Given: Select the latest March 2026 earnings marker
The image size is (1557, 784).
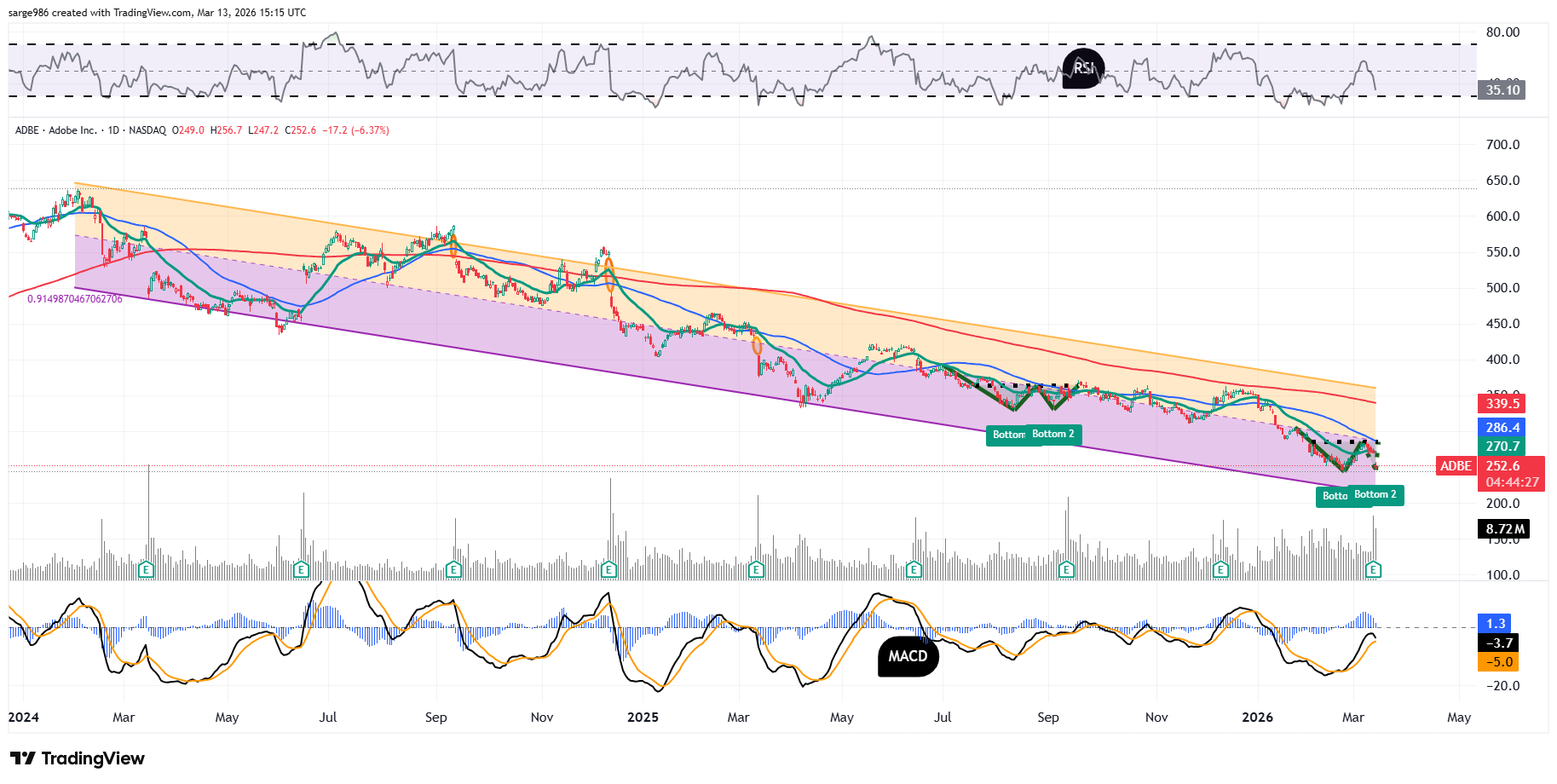Looking at the screenshot, I should coord(1373,569).
